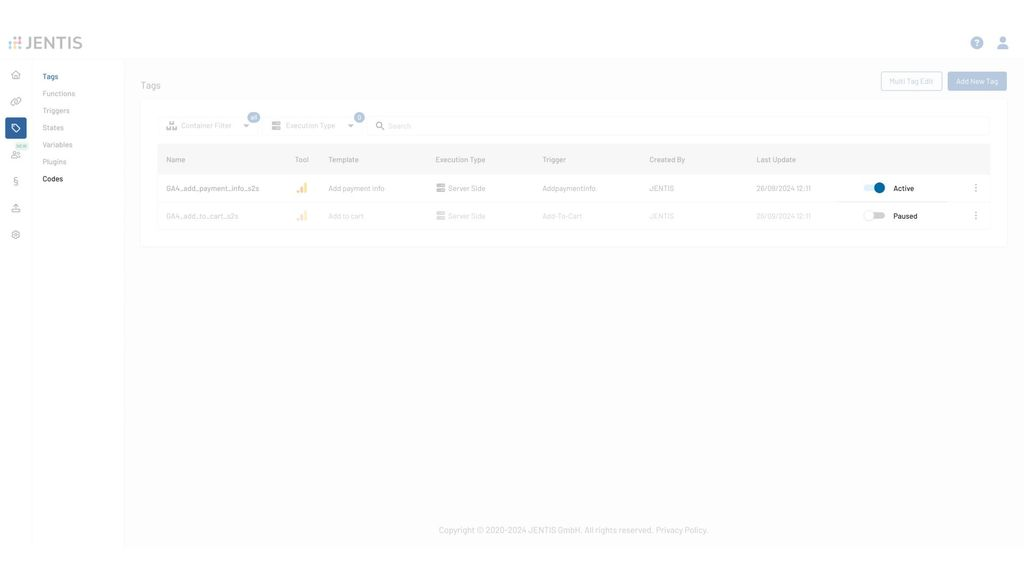Open three-dot menu for GA4_add_to_cart_s2s row
The width and height of the screenshot is (1024, 576).
click(976, 216)
